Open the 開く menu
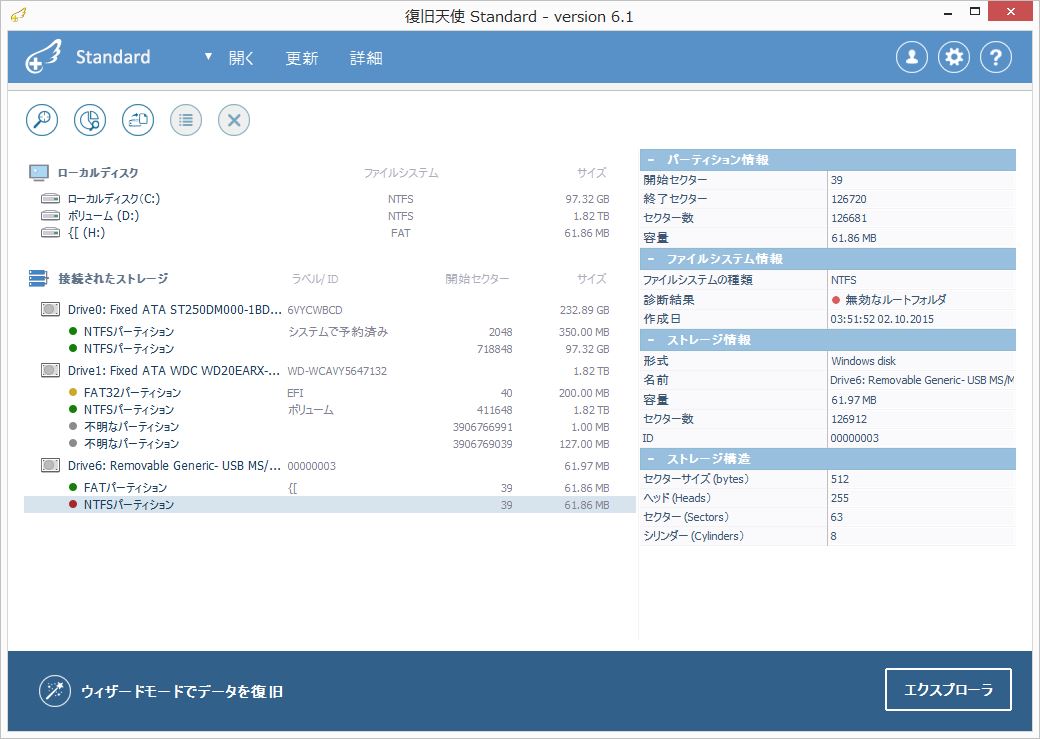1040x739 pixels. (241, 58)
